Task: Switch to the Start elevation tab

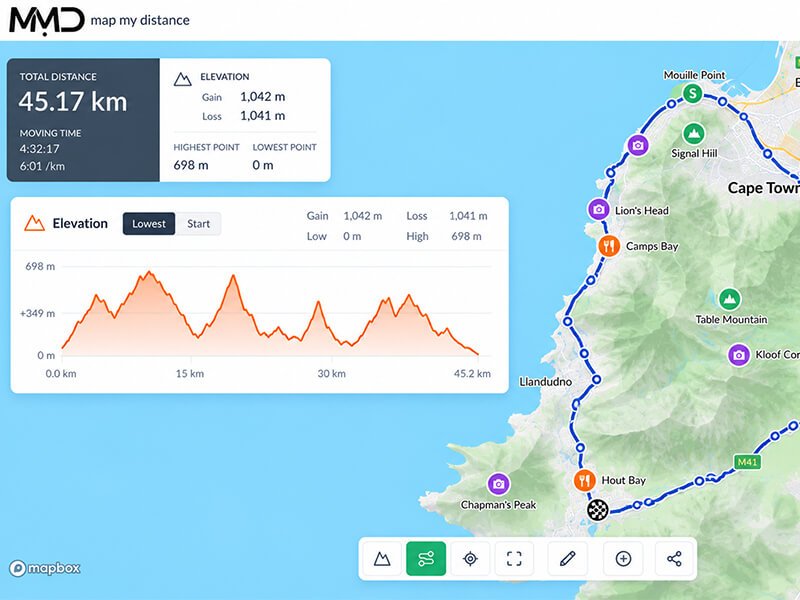Action: click(198, 224)
